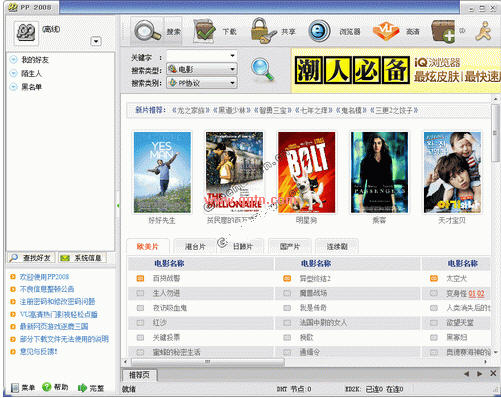Click the grey film icon beside 红沙

pos(140,323)
